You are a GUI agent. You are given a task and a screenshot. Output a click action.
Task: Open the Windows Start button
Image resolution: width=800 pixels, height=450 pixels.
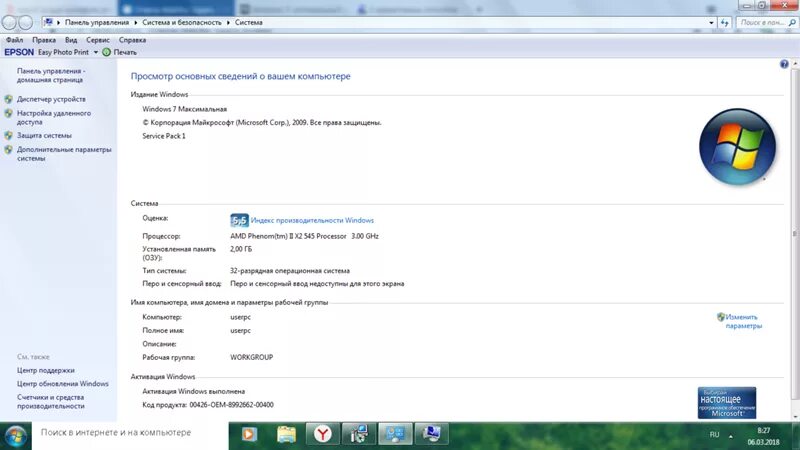point(15,436)
